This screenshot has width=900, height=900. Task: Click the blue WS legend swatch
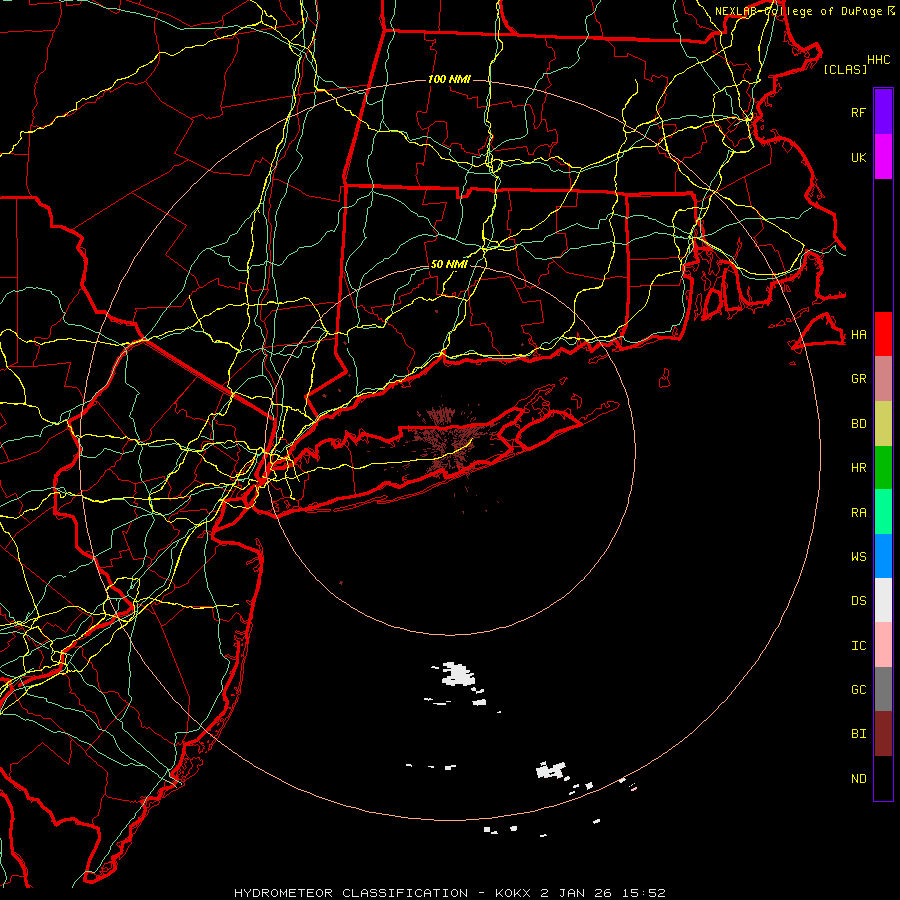[883, 556]
